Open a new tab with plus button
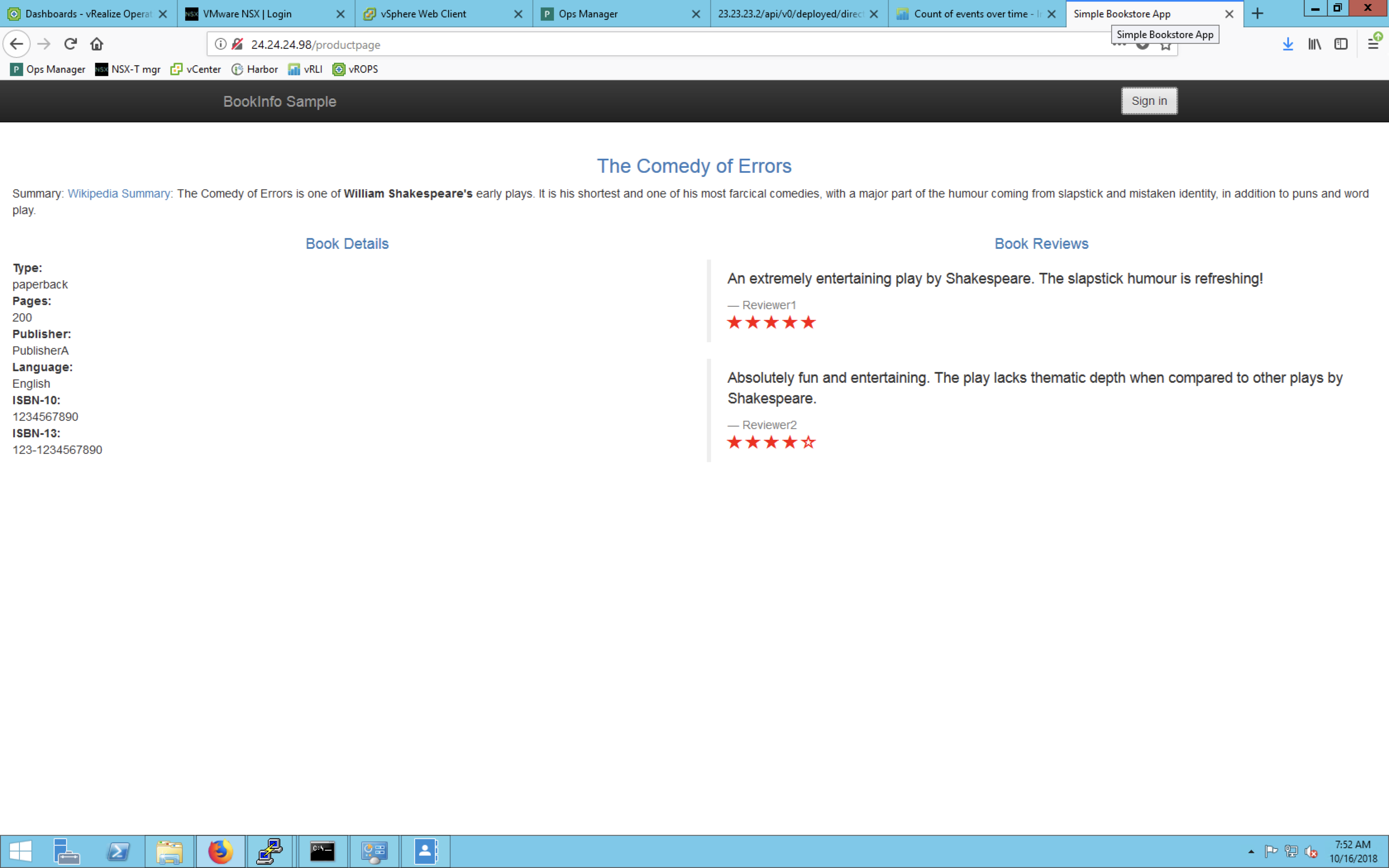 tap(1258, 14)
